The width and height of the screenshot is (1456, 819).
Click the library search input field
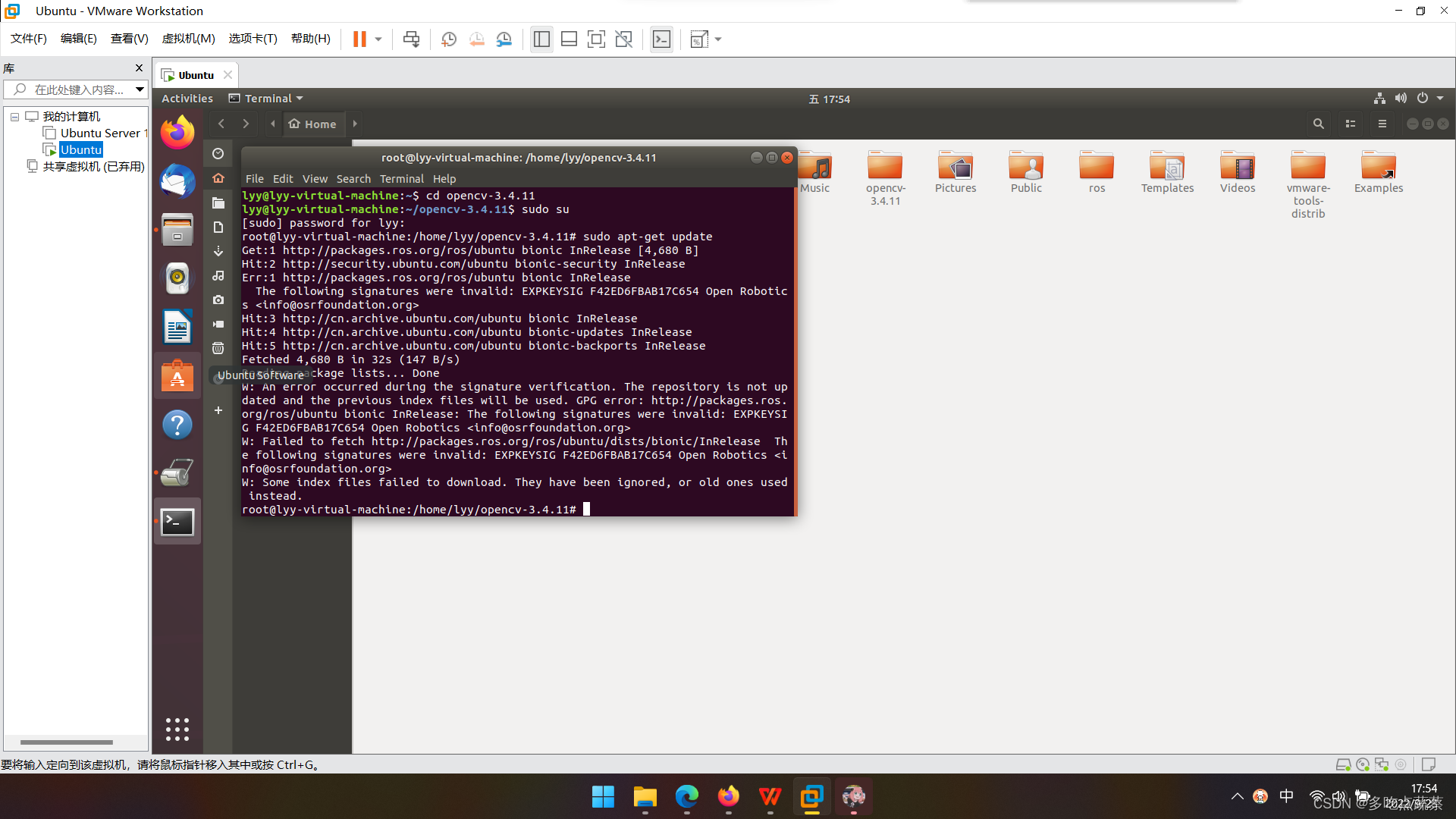pyautogui.click(x=76, y=89)
